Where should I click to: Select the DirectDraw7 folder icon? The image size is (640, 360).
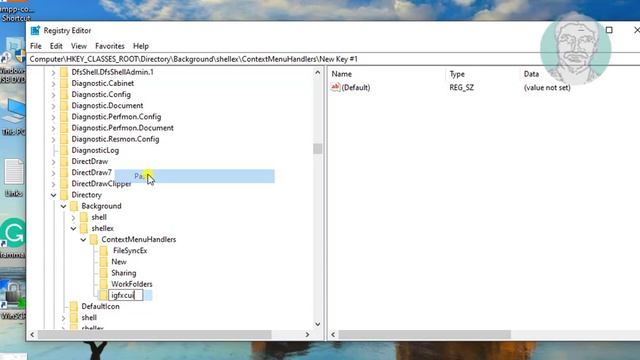[x=64, y=172]
